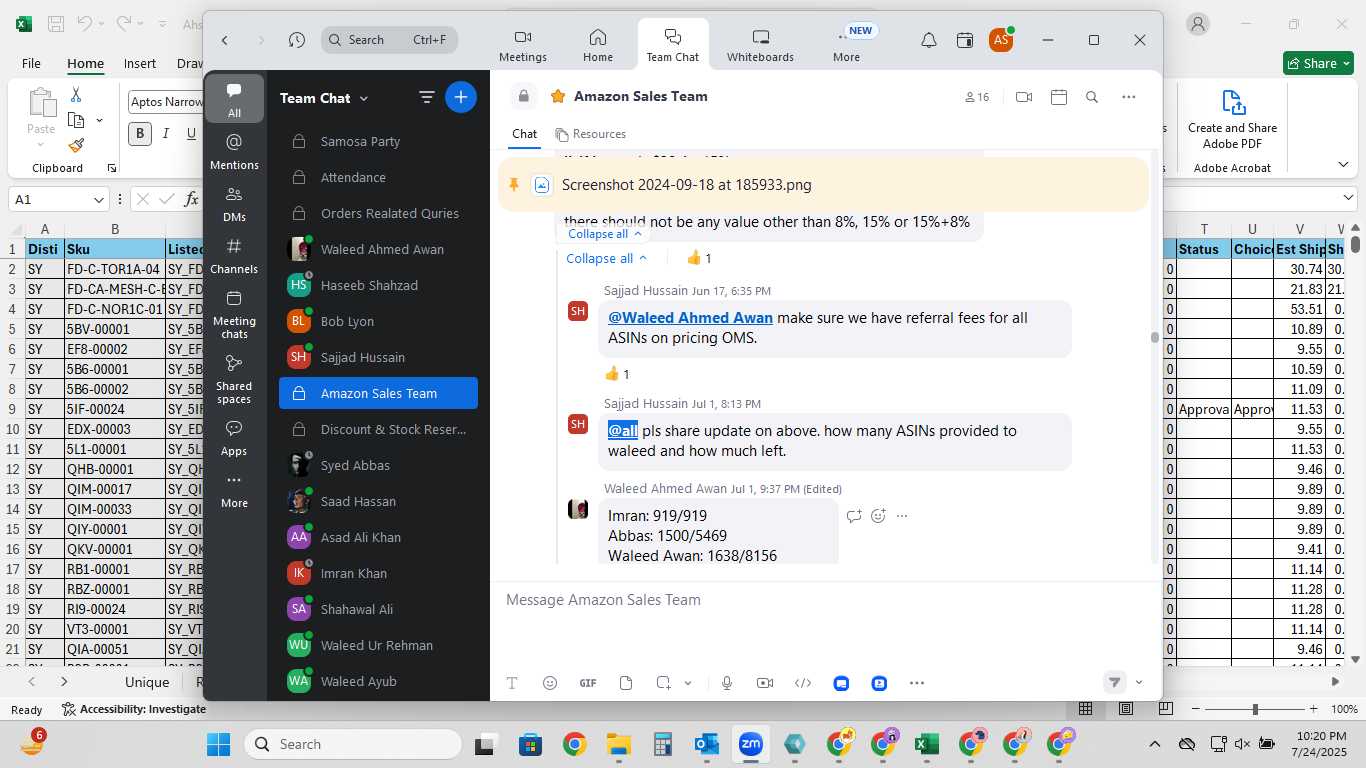The image size is (1366, 768).
Task: Click the @Waleed Ahmed Awan mention
Action: tap(690, 318)
